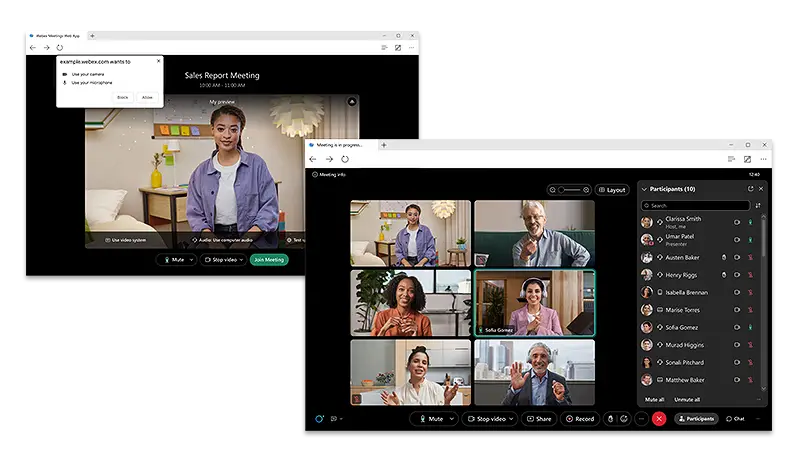Pop out the Participants panel
Viewport: 800px width, 450px height.
point(751,189)
